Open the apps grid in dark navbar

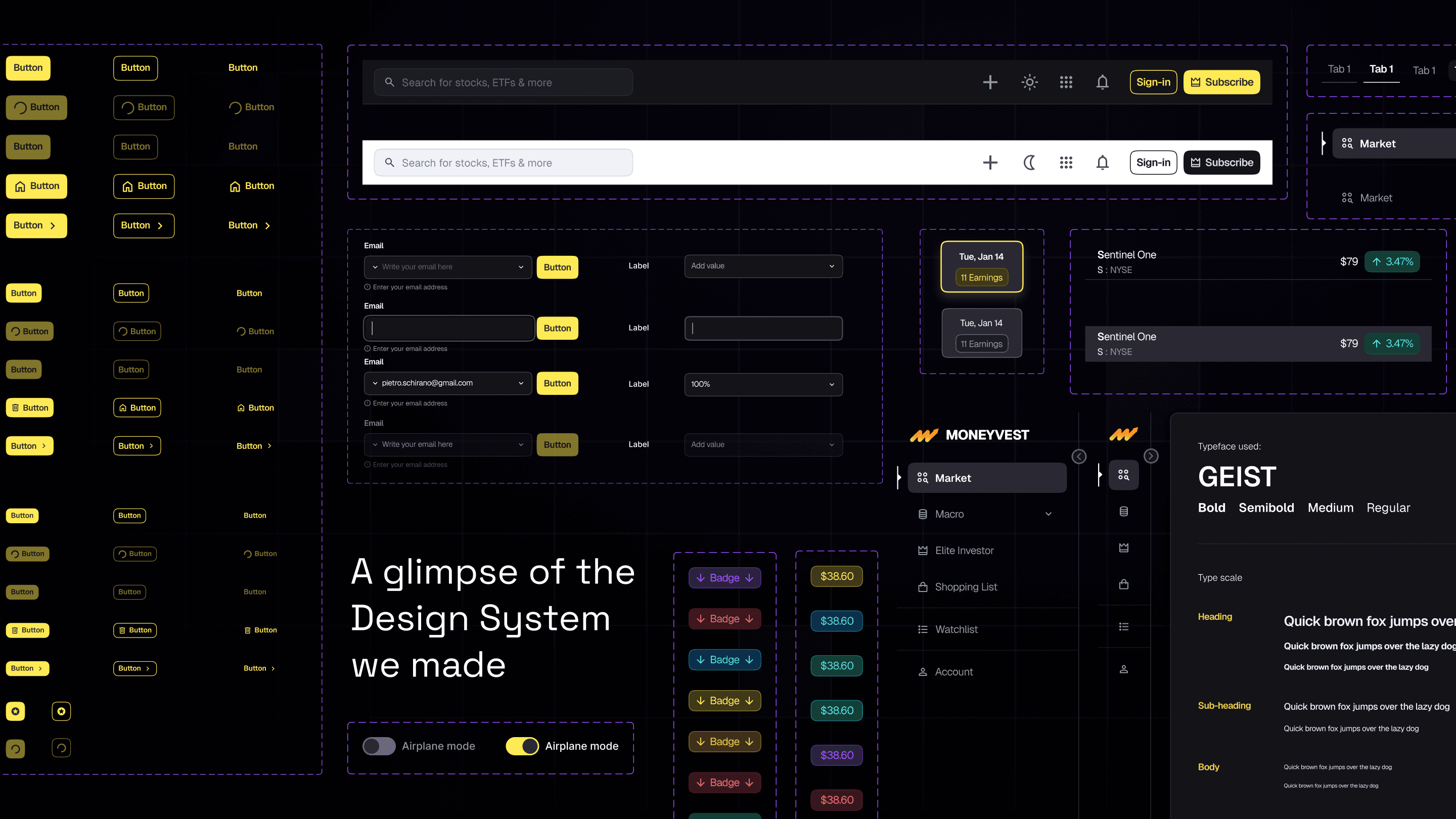coord(1065,82)
